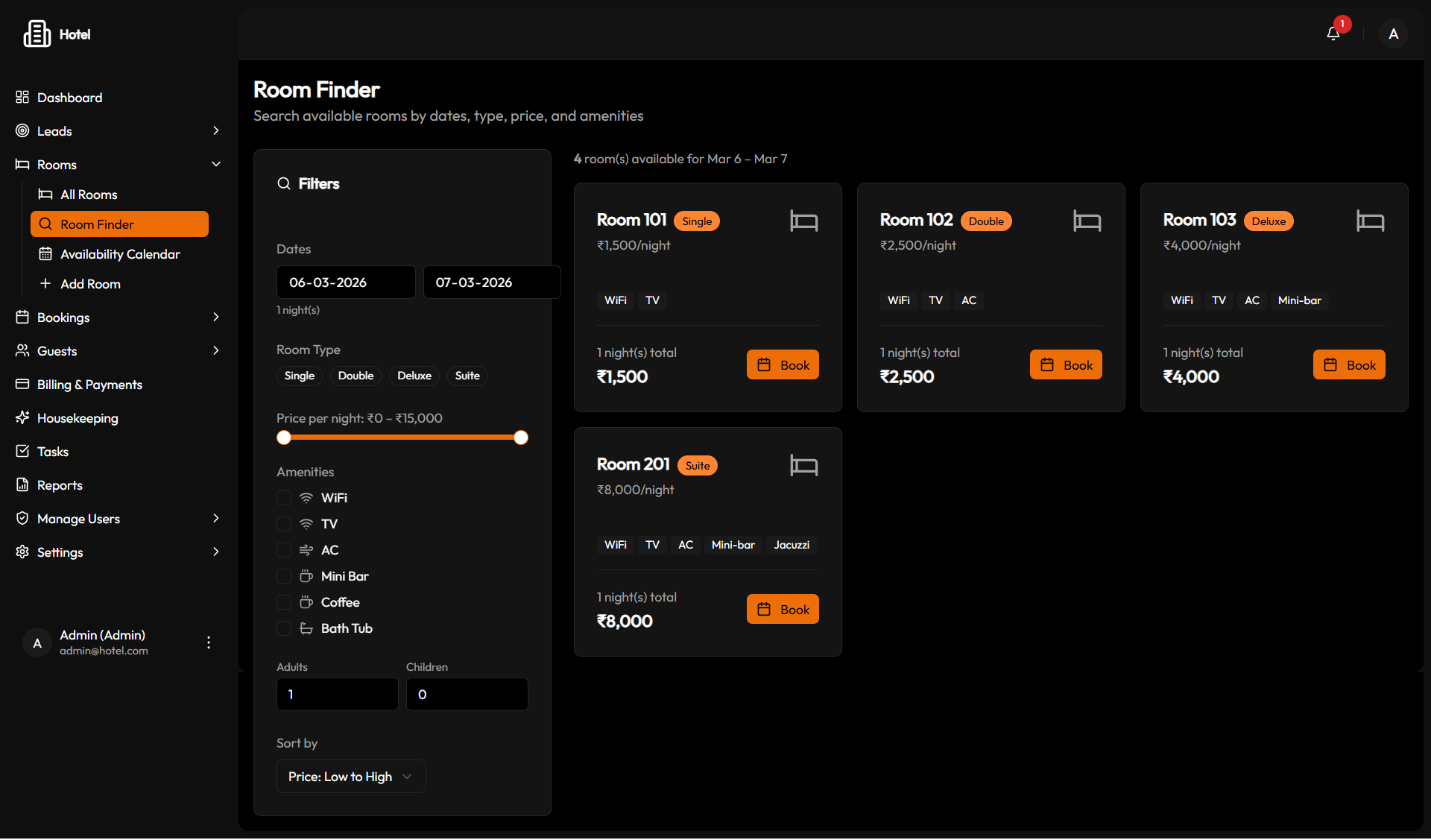Book Room 102

[1066, 364]
